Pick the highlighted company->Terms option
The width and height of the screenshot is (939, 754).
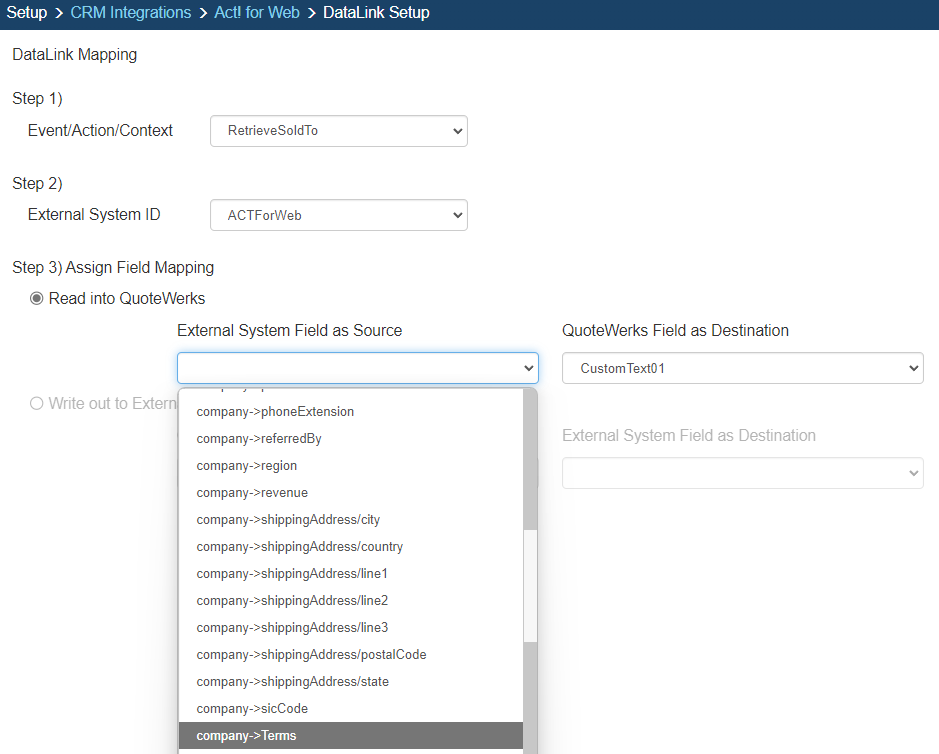(x=246, y=736)
